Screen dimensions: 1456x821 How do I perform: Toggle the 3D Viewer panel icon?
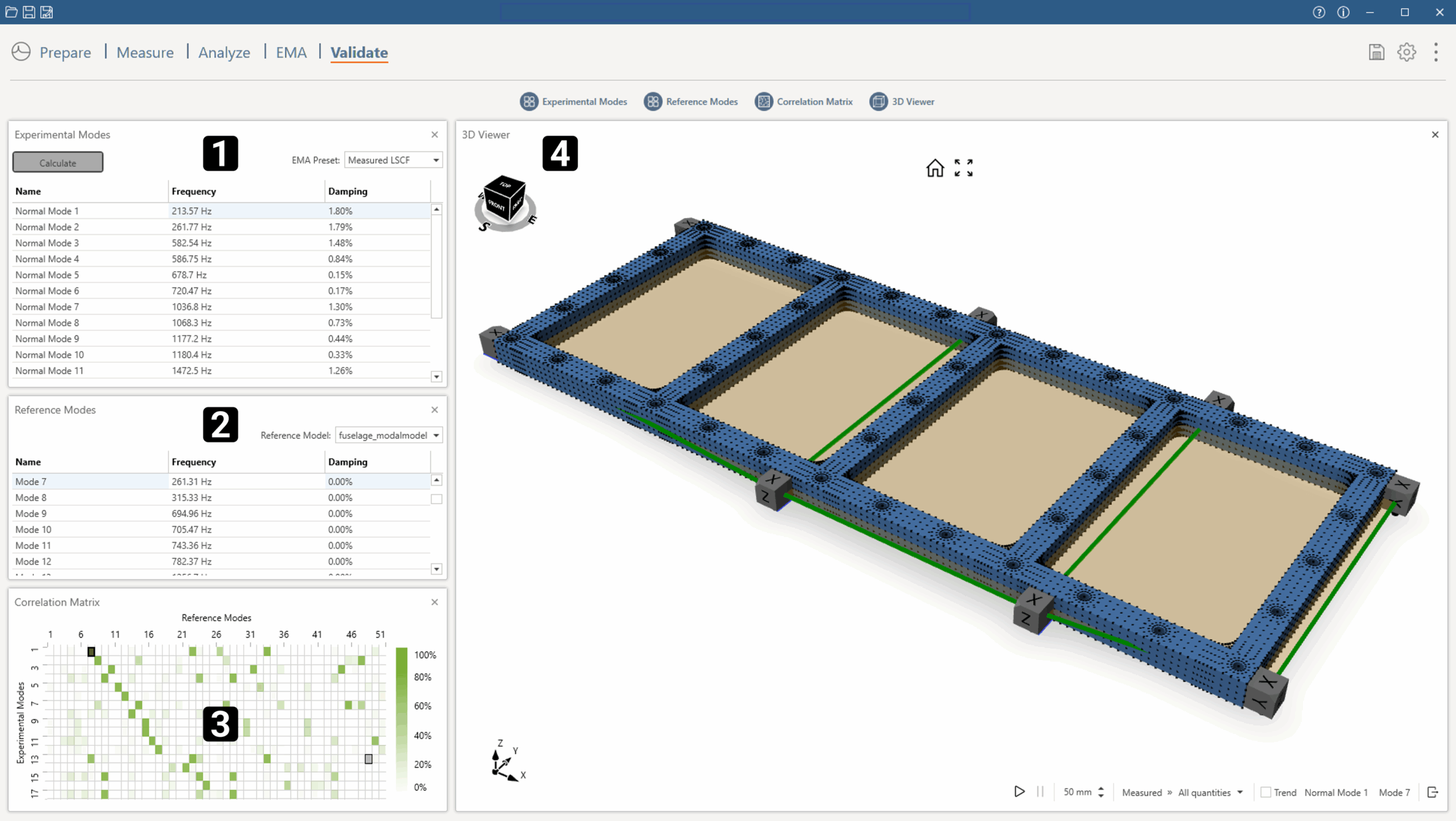point(878,101)
